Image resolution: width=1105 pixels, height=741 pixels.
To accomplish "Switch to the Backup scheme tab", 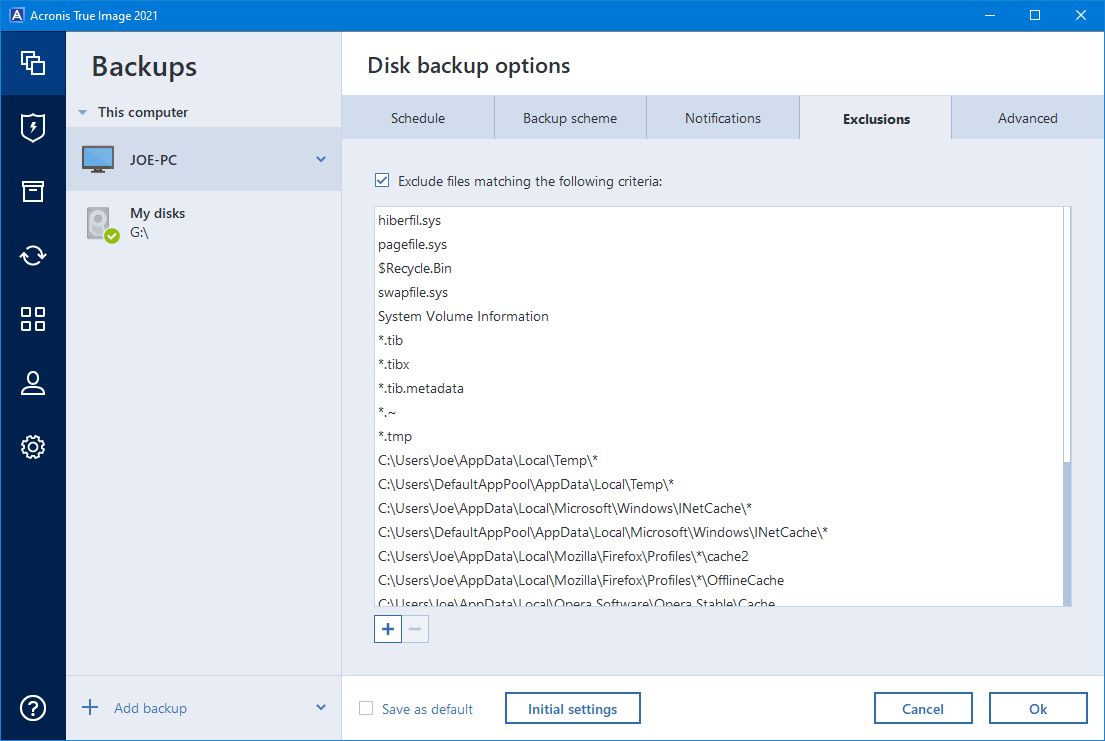I will coord(570,118).
